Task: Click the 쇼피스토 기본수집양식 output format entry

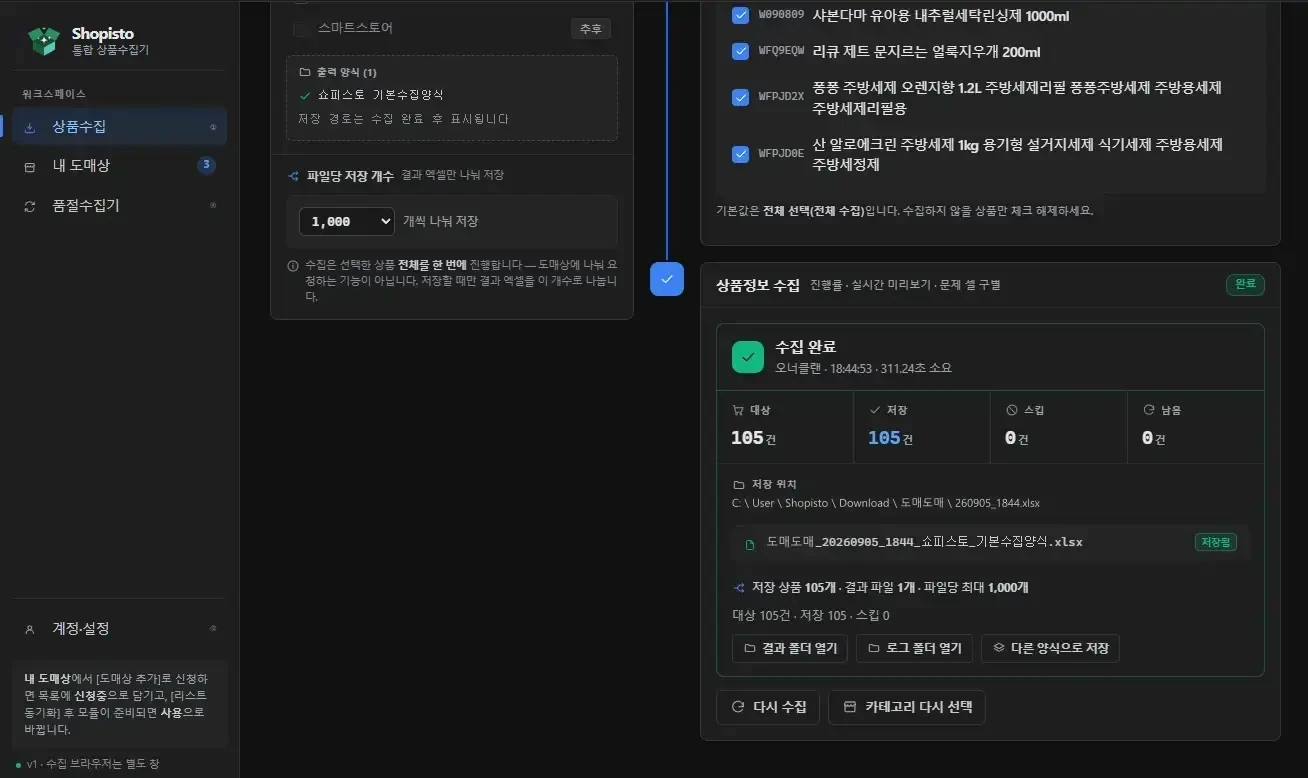Action: point(380,95)
